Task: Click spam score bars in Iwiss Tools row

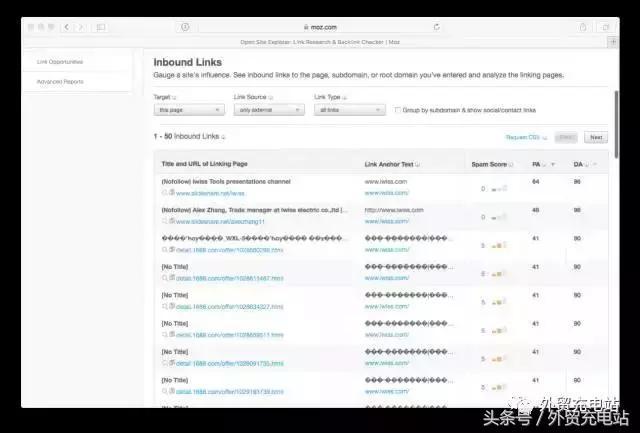Action: click(499, 189)
